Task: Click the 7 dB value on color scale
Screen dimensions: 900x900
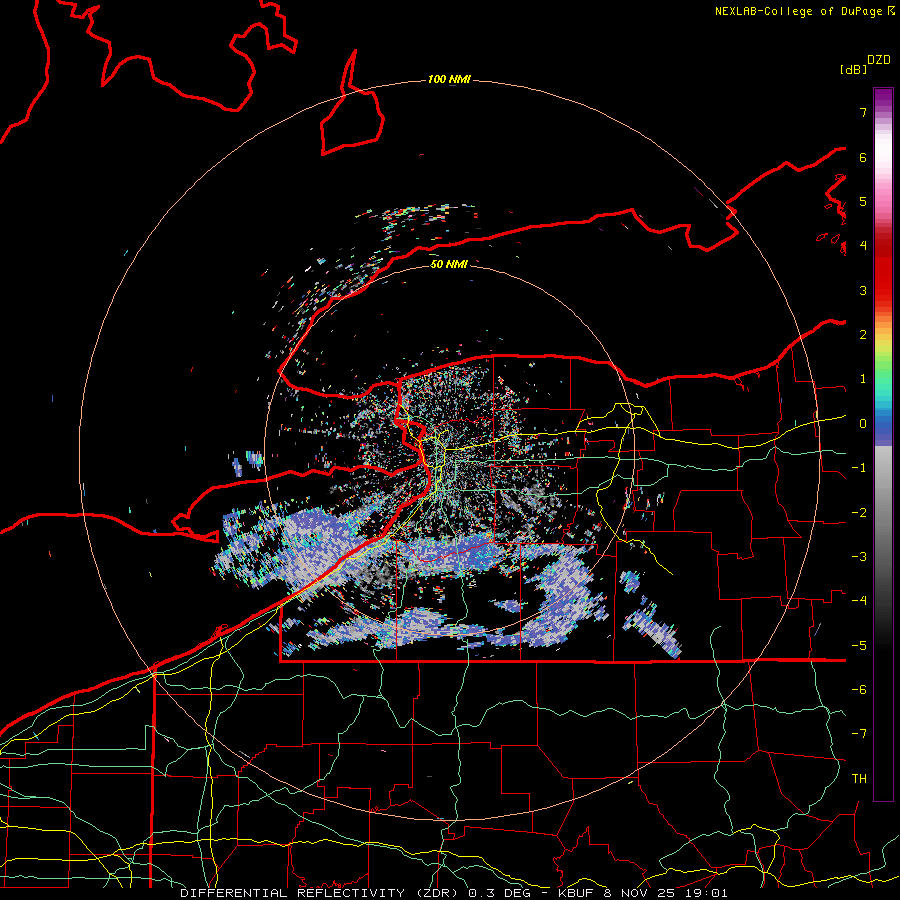Action: (863, 112)
